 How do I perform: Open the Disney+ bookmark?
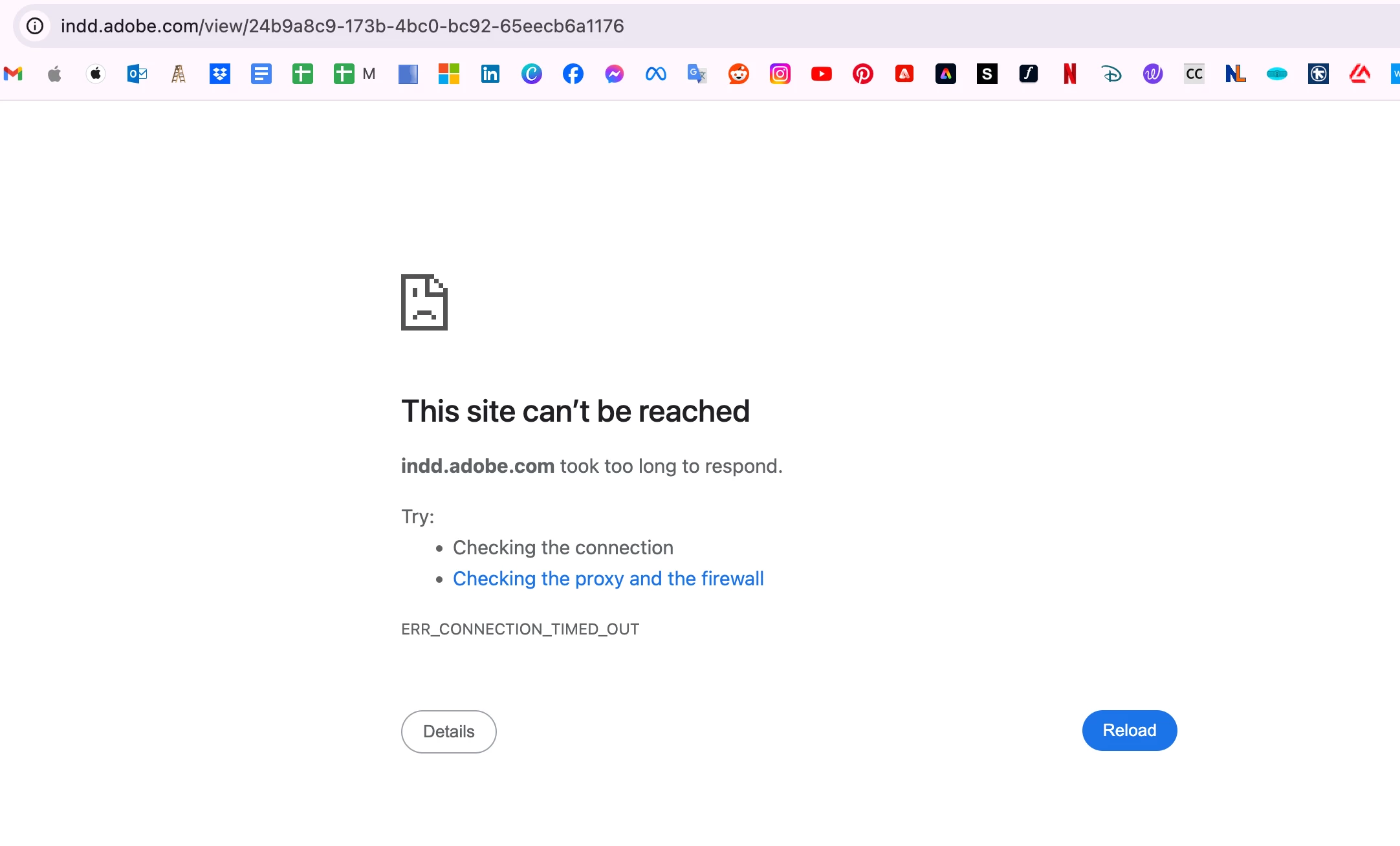click(1111, 74)
